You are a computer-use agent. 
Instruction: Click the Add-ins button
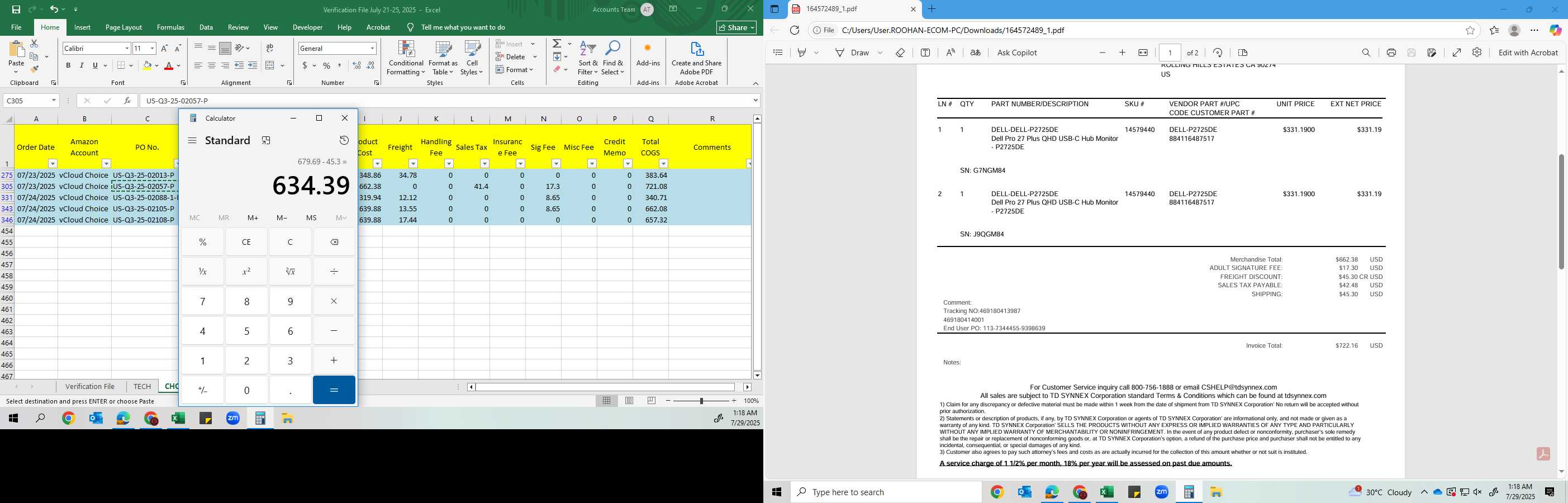coord(648,54)
